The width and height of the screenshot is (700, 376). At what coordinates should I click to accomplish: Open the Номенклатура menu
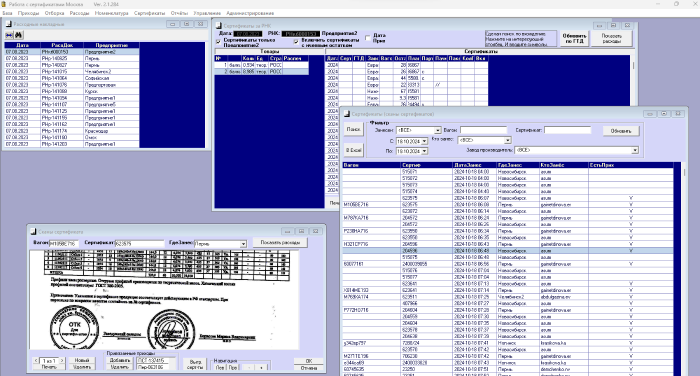112,13
